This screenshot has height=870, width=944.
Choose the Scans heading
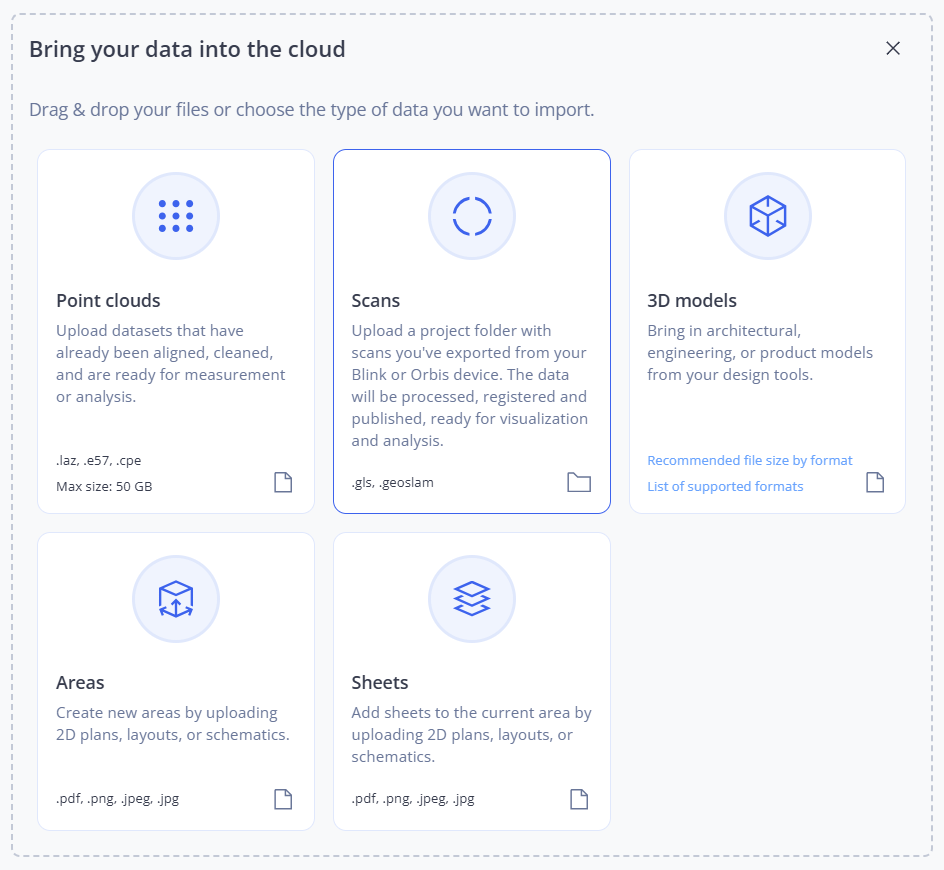[x=376, y=301]
